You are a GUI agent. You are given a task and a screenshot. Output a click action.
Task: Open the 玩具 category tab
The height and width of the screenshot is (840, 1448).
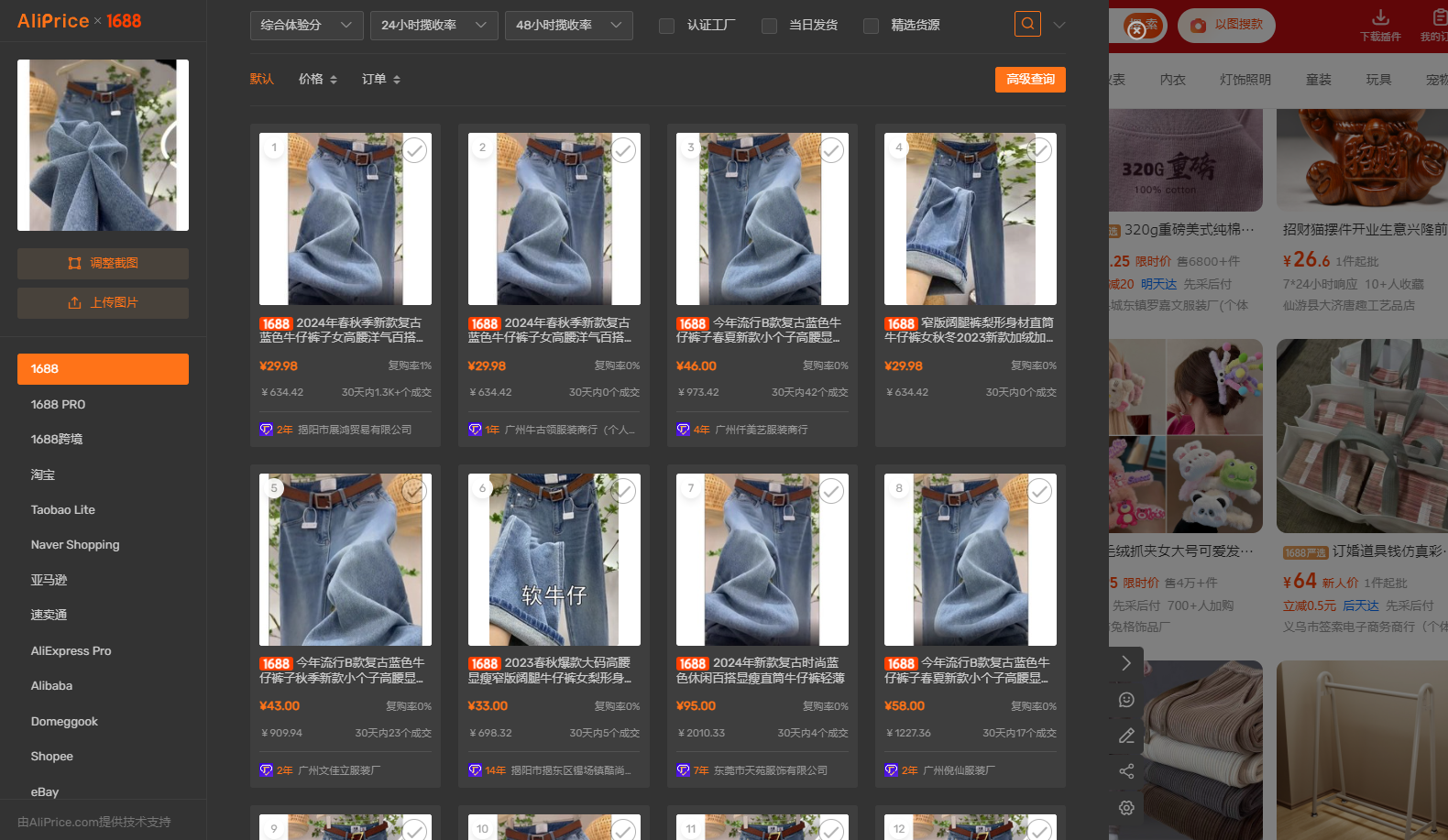[1378, 80]
